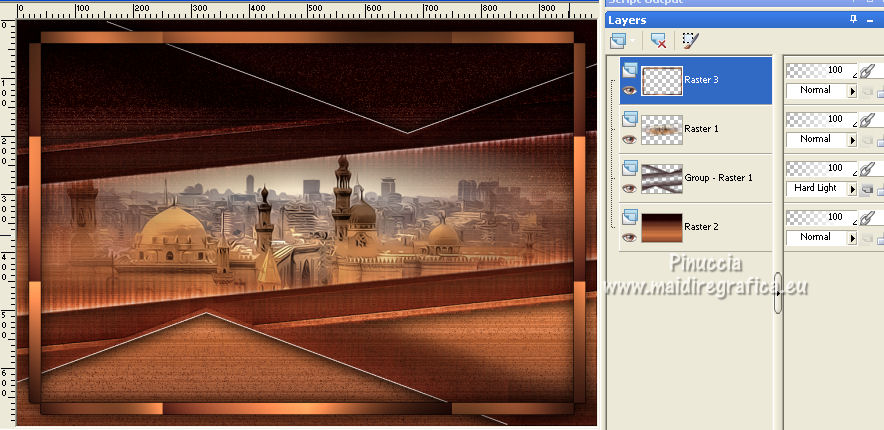884x430 pixels.
Task: Toggle the group link button on Group - Raster 1
Action: [867, 189]
